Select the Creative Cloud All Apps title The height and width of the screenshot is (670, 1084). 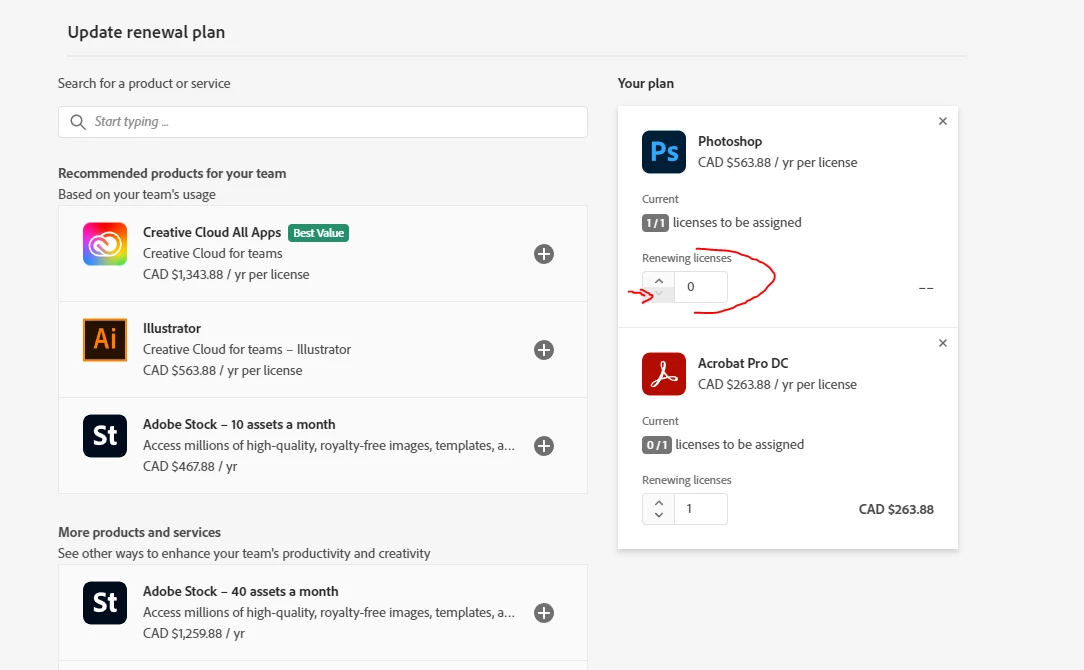click(212, 232)
